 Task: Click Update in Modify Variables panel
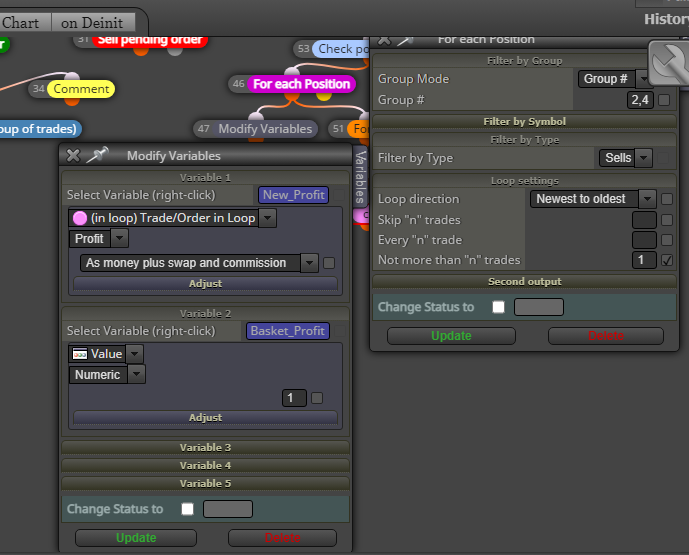[x=136, y=538]
